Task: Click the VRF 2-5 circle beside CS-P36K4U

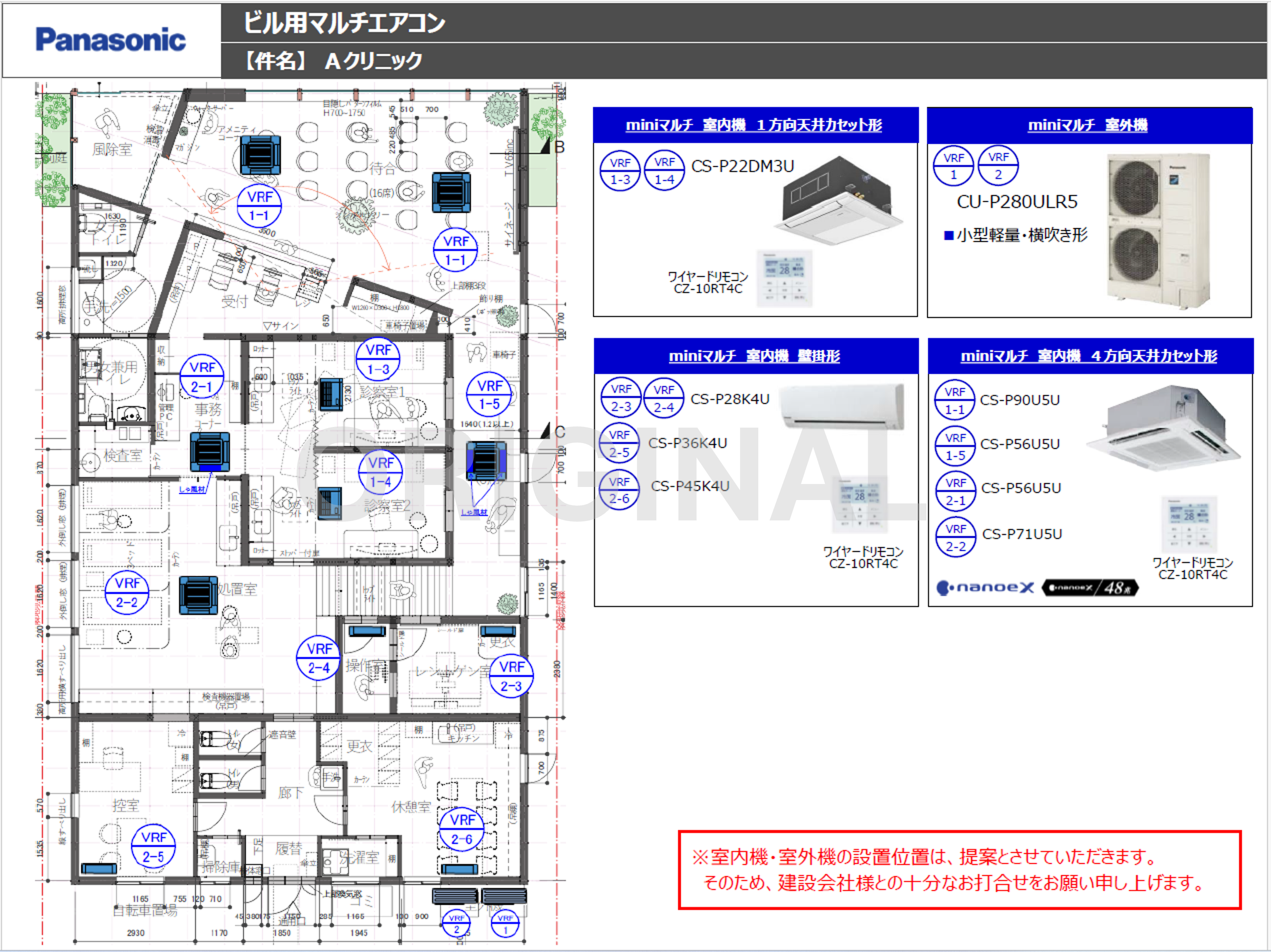Action: tap(619, 443)
